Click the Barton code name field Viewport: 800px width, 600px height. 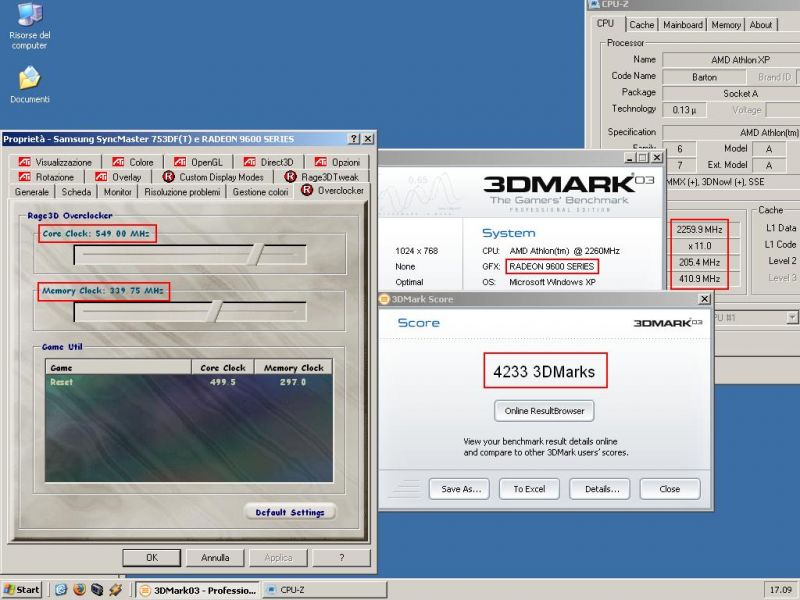[x=704, y=77]
